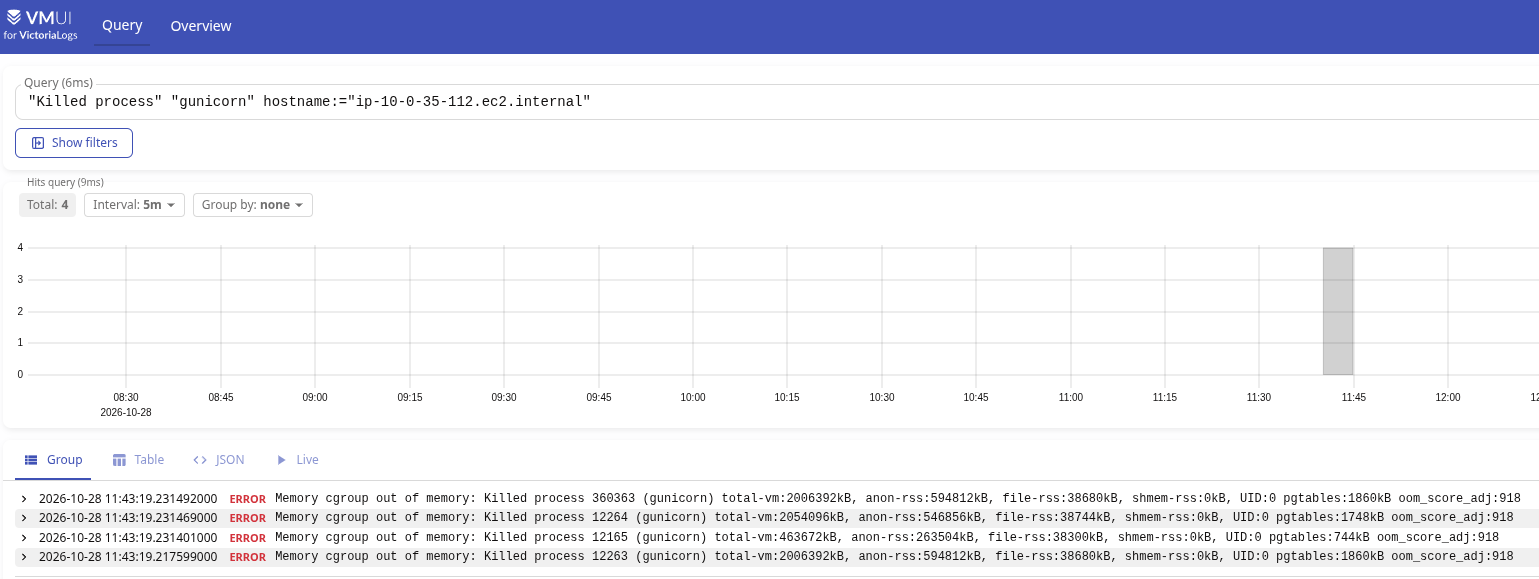Click the gray histogram bar near 11:45

1338,311
